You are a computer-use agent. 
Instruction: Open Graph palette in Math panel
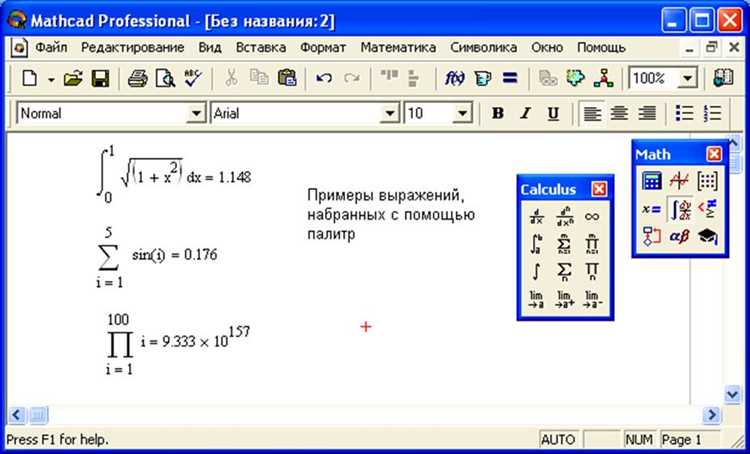pyautogui.click(x=679, y=180)
